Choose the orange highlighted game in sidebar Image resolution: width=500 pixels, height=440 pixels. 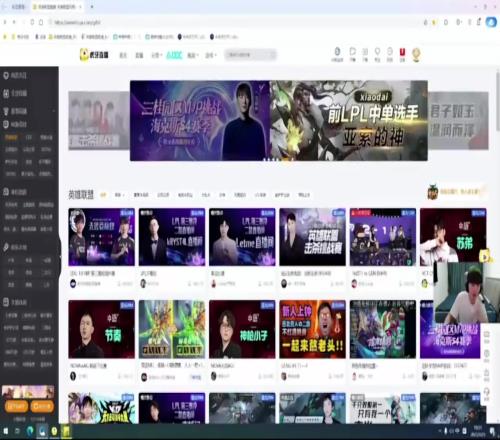[x=11, y=137]
